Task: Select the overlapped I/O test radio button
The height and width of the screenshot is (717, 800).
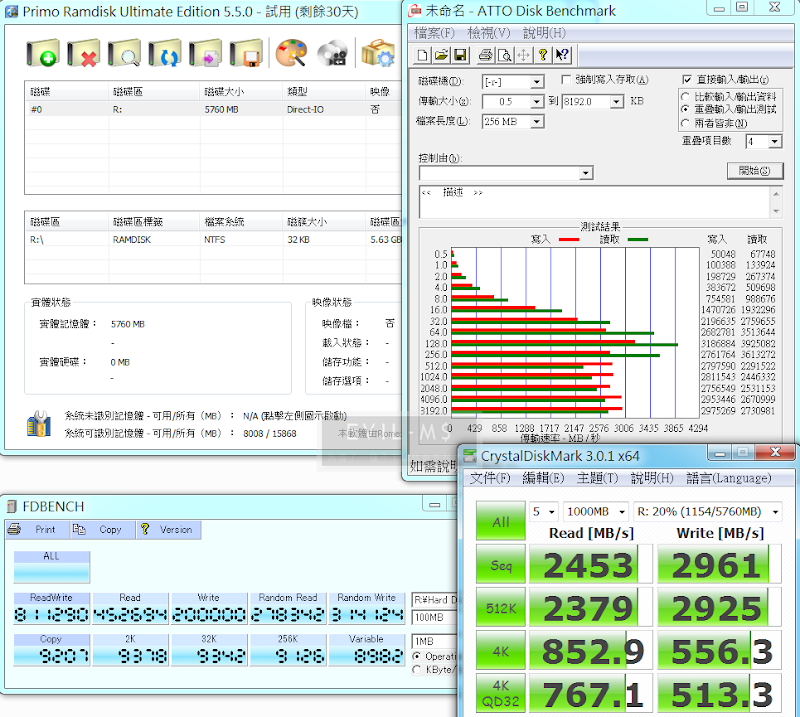Action: tap(685, 109)
